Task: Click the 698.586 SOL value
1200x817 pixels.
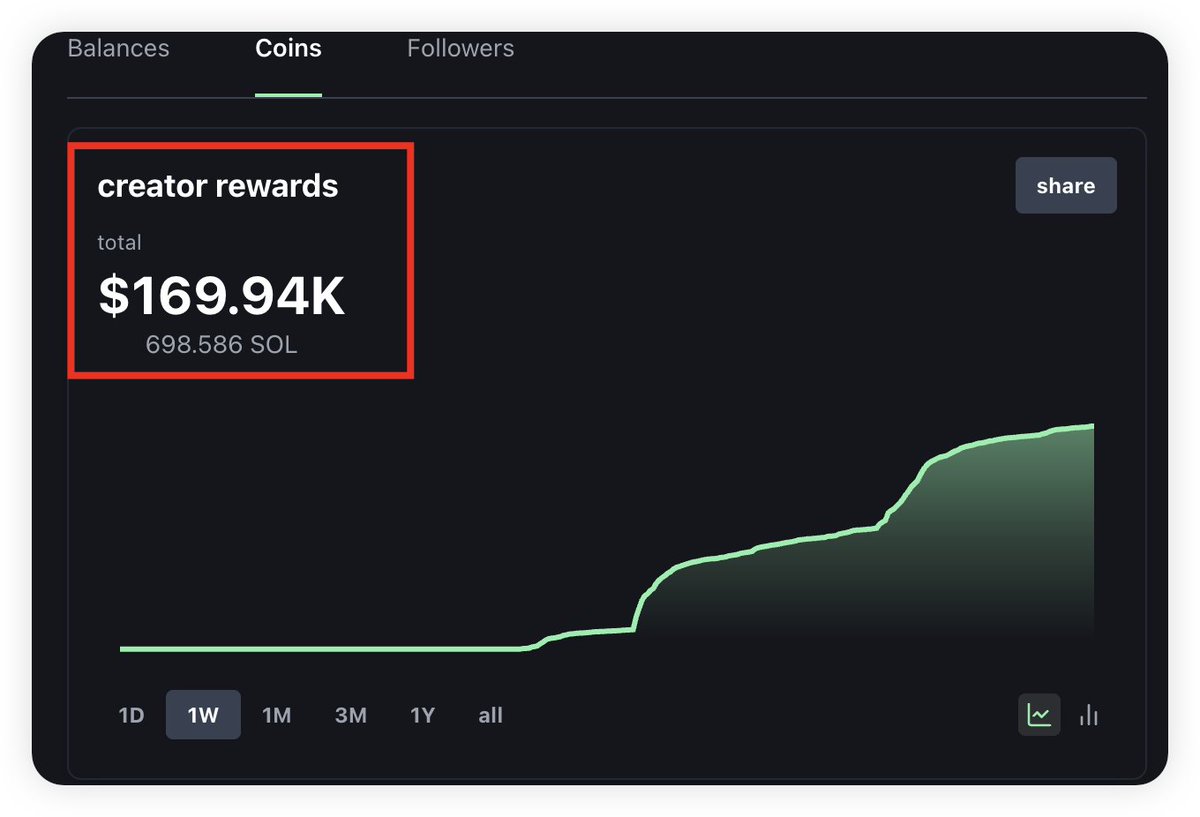Action: 221,345
